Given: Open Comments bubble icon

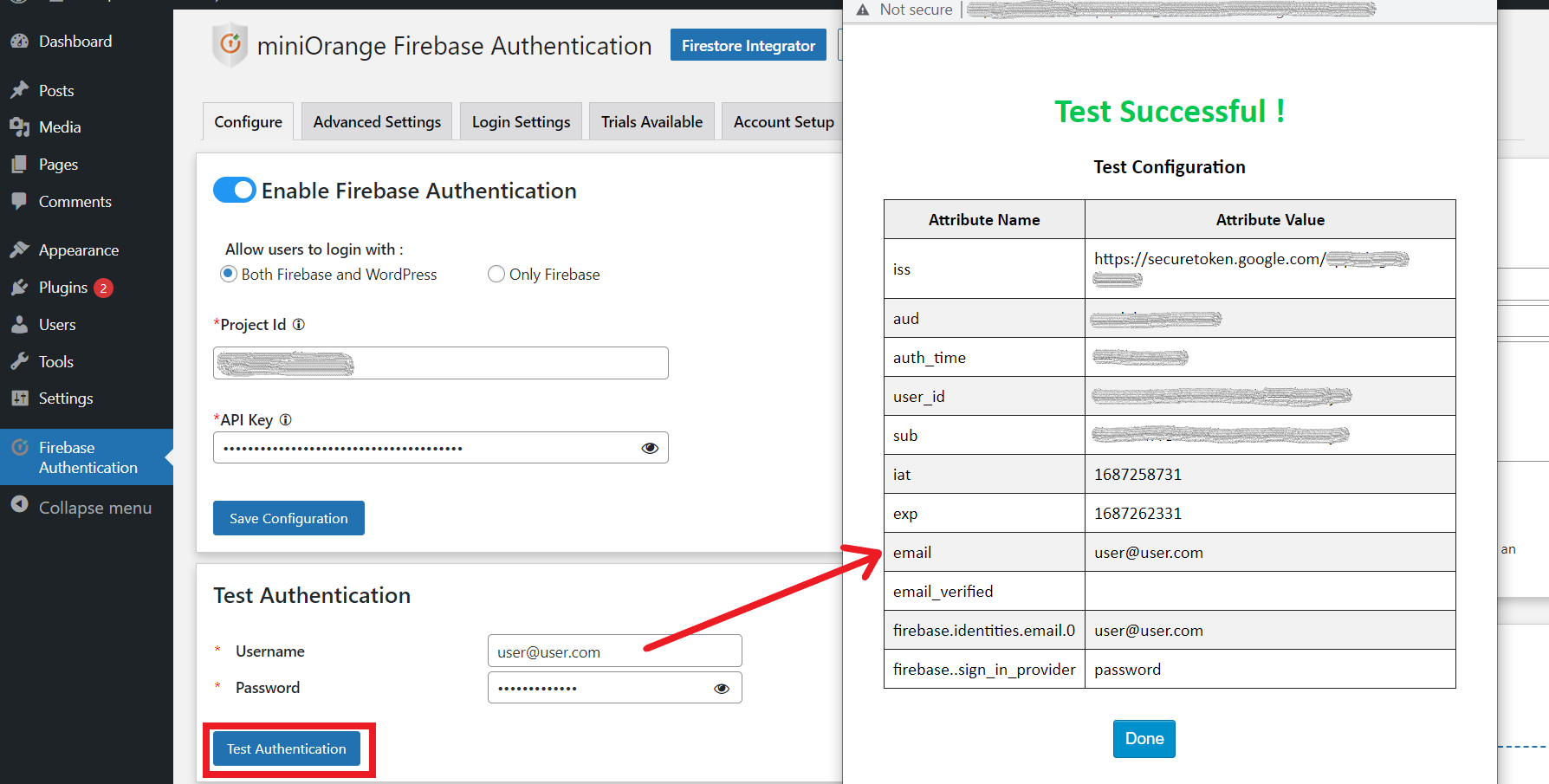Looking at the screenshot, I should 19,201.
